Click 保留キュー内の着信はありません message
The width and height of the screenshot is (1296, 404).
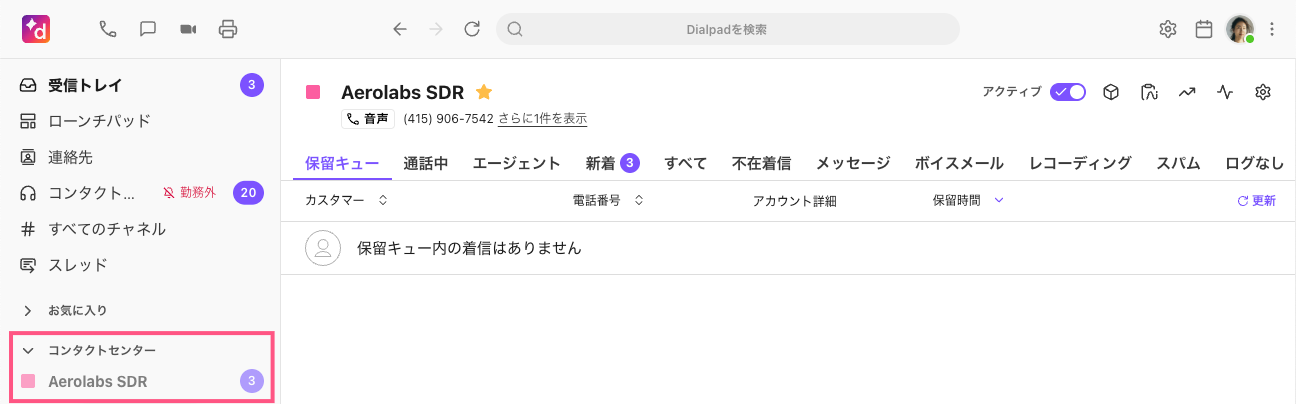click(469, 248)
